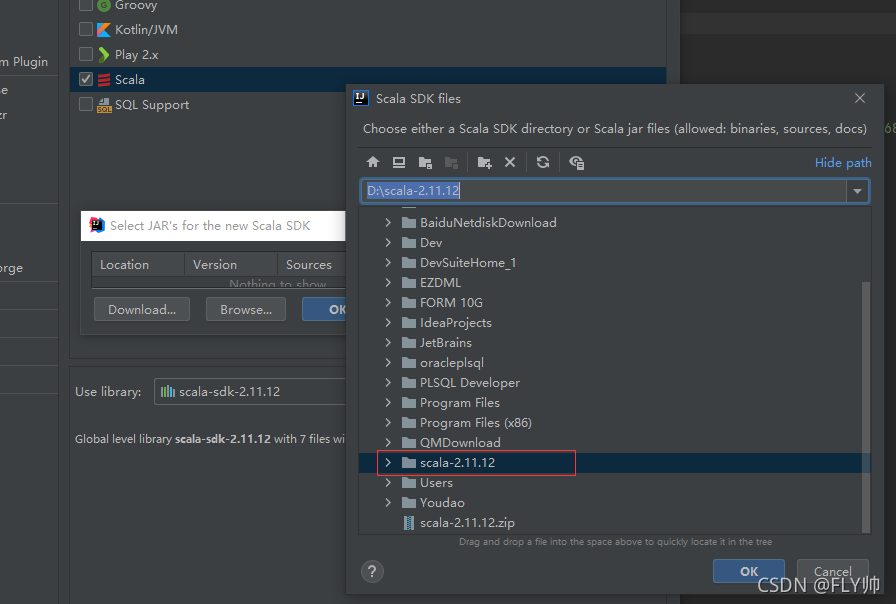Click the file tree vertical scrollbar
This screenshot has width=896, height=604.
point(866,406)
